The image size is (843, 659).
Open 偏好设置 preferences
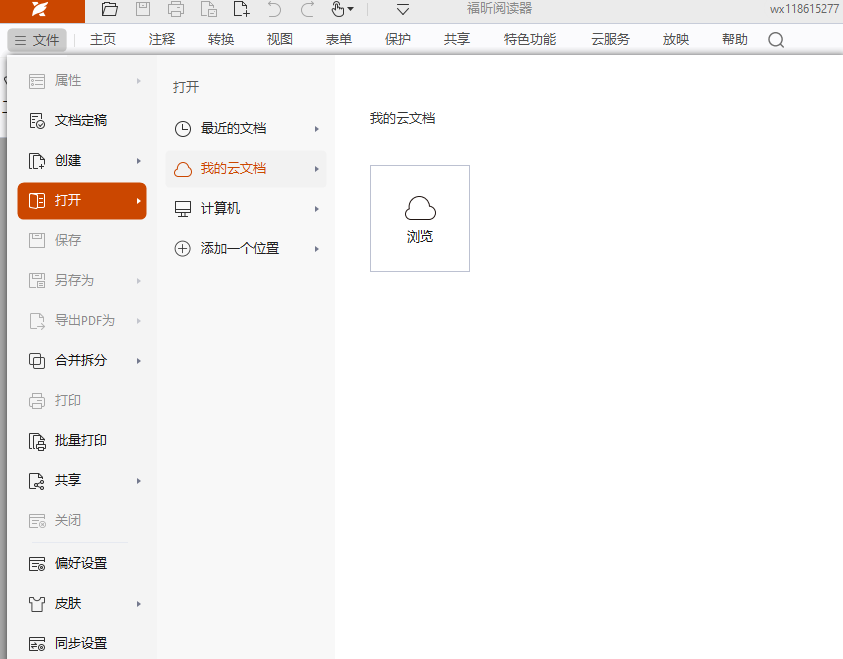tap(81, 563)
